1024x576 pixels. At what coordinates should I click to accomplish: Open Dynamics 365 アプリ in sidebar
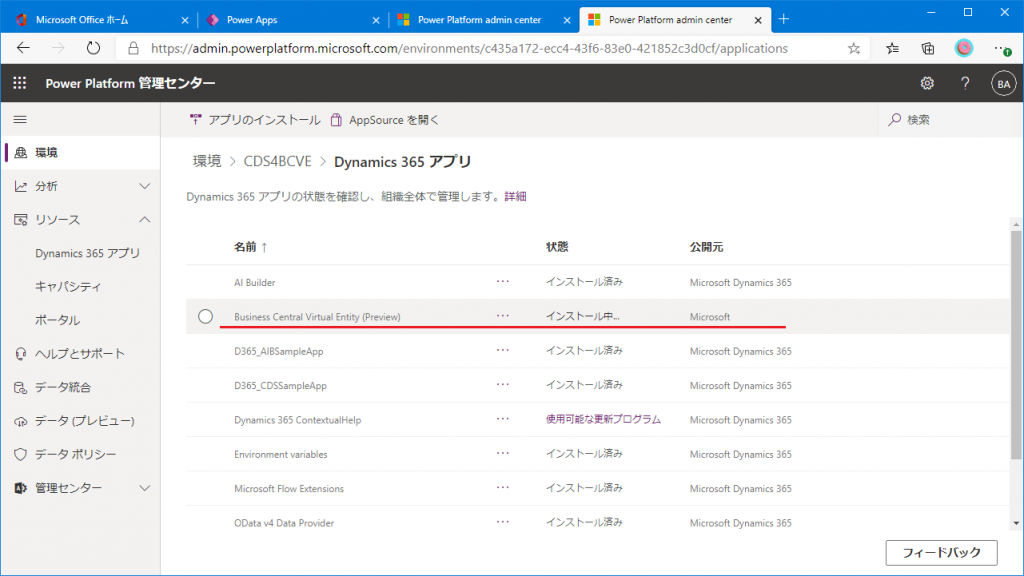click(x=88, y=253)
